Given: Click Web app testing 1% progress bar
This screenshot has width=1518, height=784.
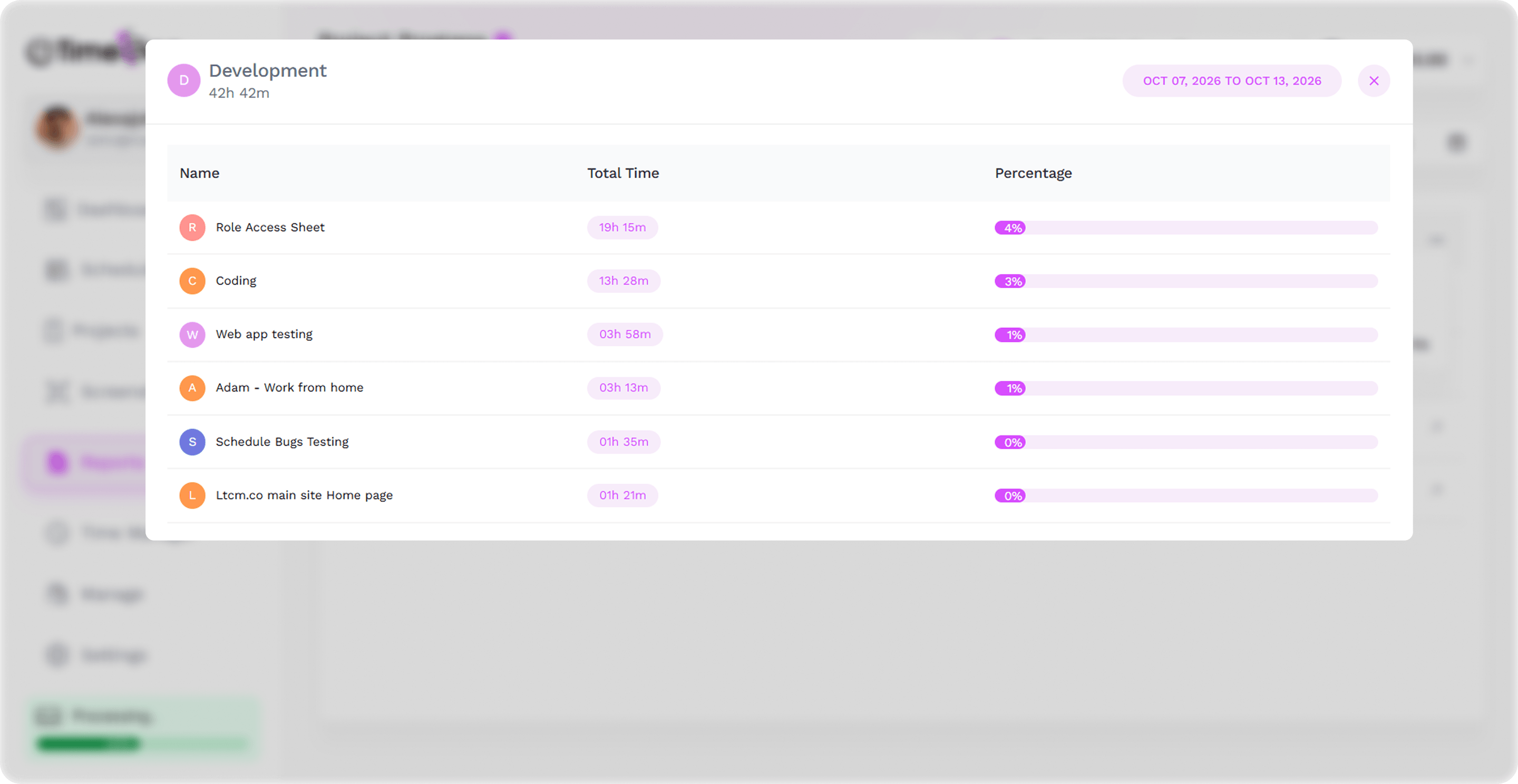Looking at the screenshot, I should 1186,335.
